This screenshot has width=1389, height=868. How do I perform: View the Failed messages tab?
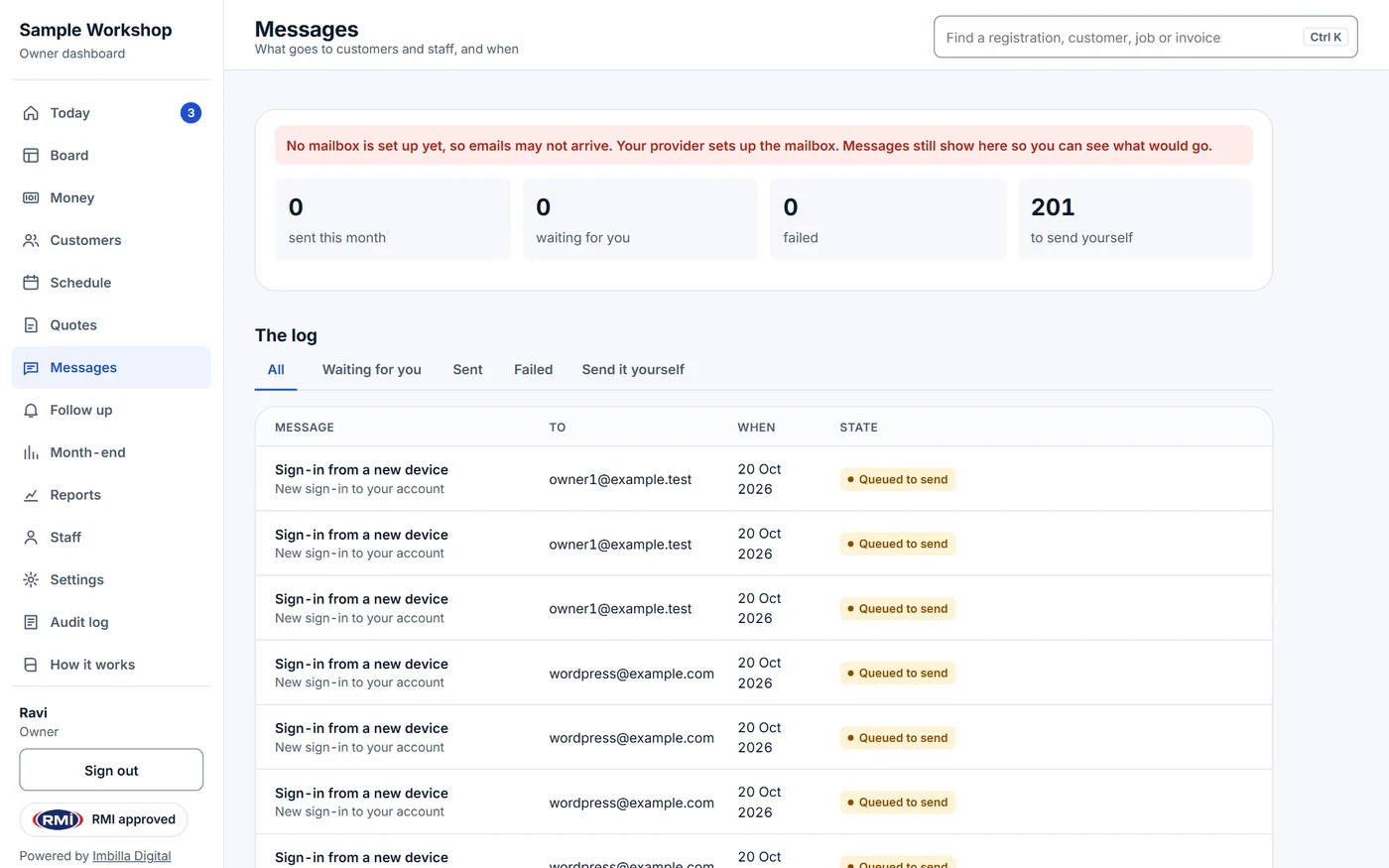(533, 370)
